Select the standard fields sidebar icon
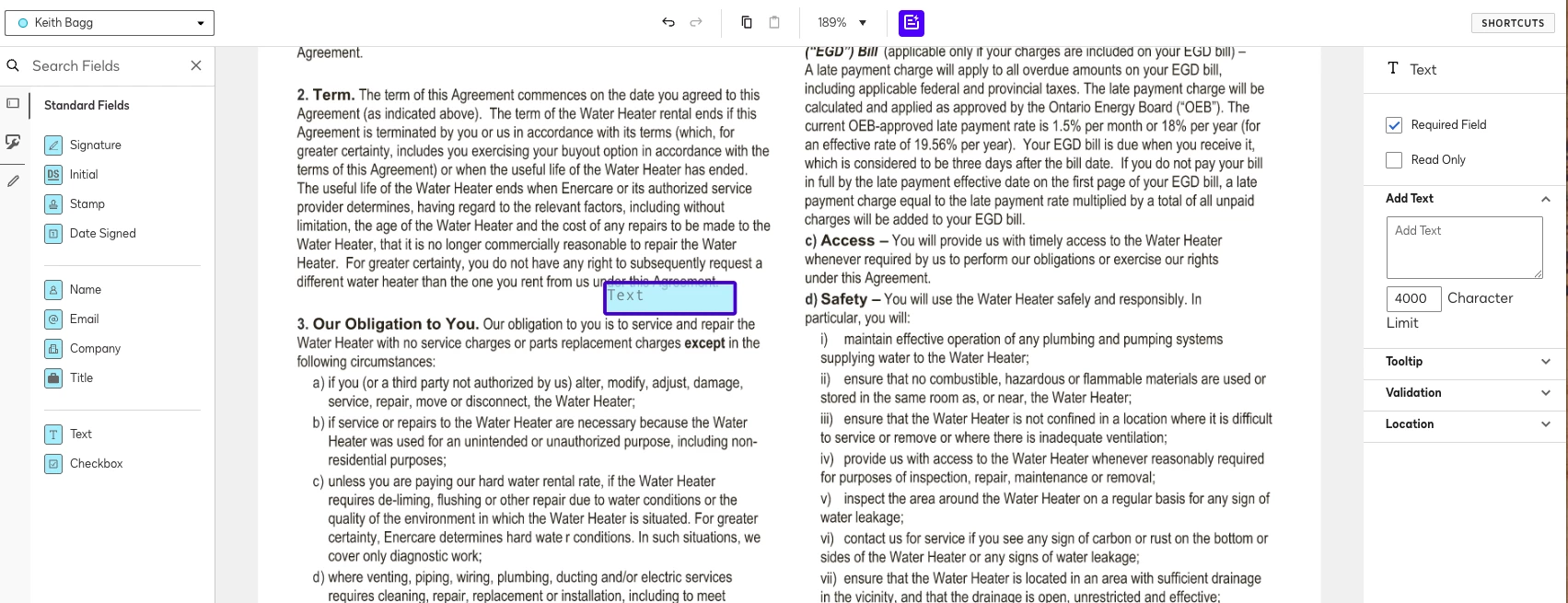The image size is (1568, 603). [x=13, y=103]
